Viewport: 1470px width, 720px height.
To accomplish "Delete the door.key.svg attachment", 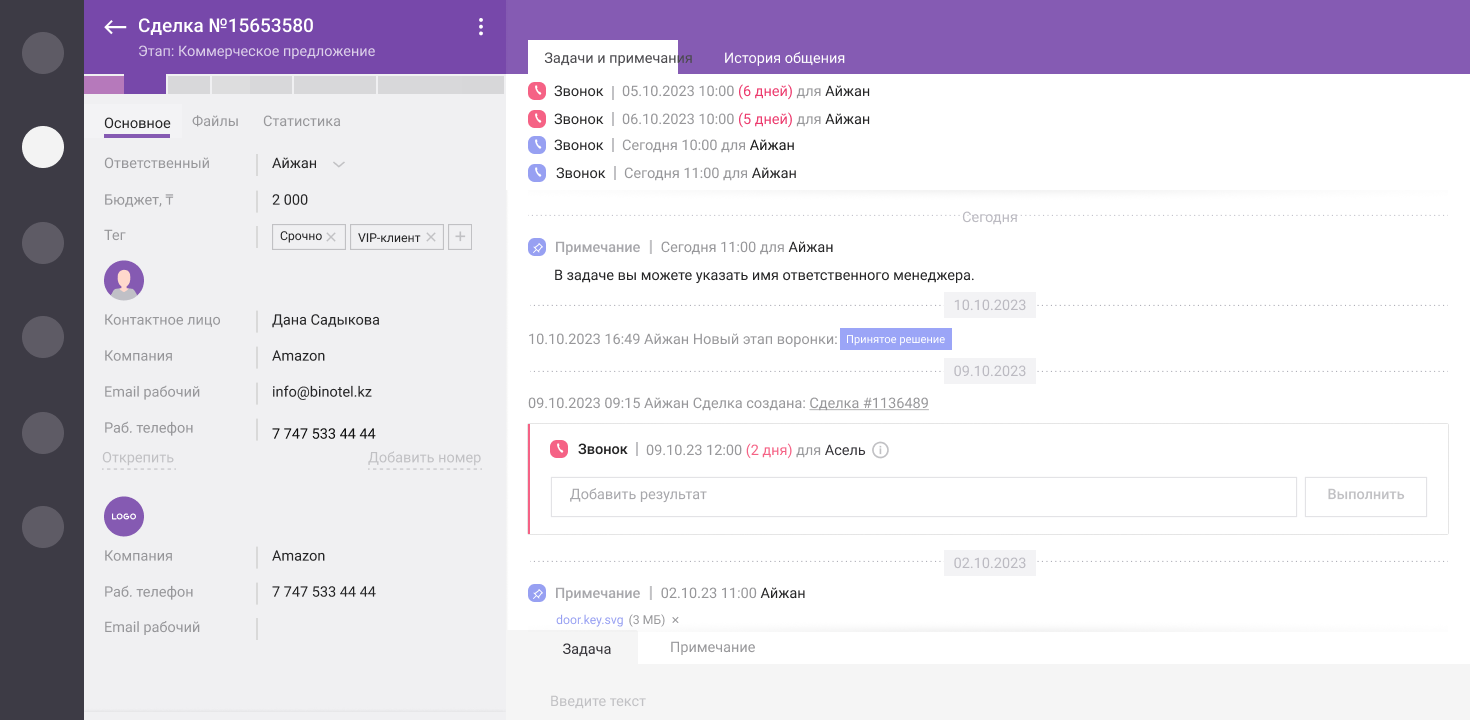I will [x=675, y=620].
